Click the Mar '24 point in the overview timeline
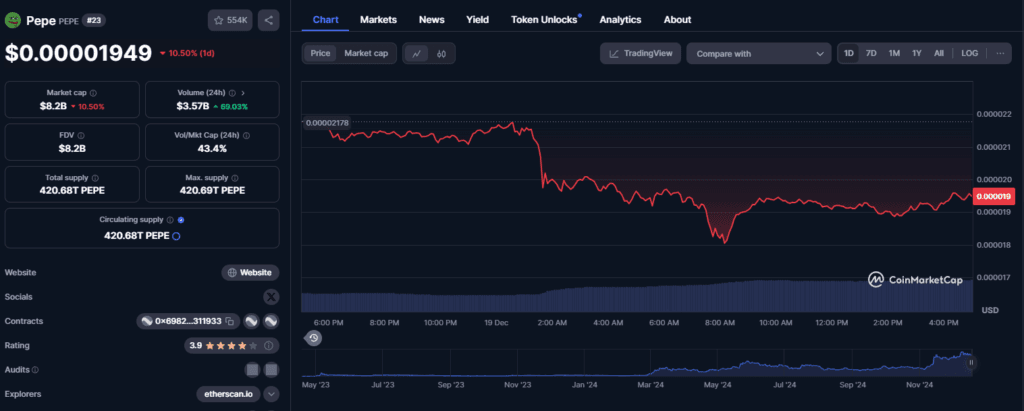The height and width of the screenshot is (411, 1024). 650,385
